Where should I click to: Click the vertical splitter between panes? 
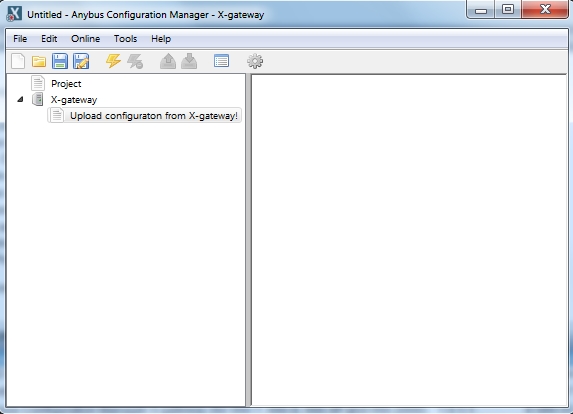click(248, 240)
